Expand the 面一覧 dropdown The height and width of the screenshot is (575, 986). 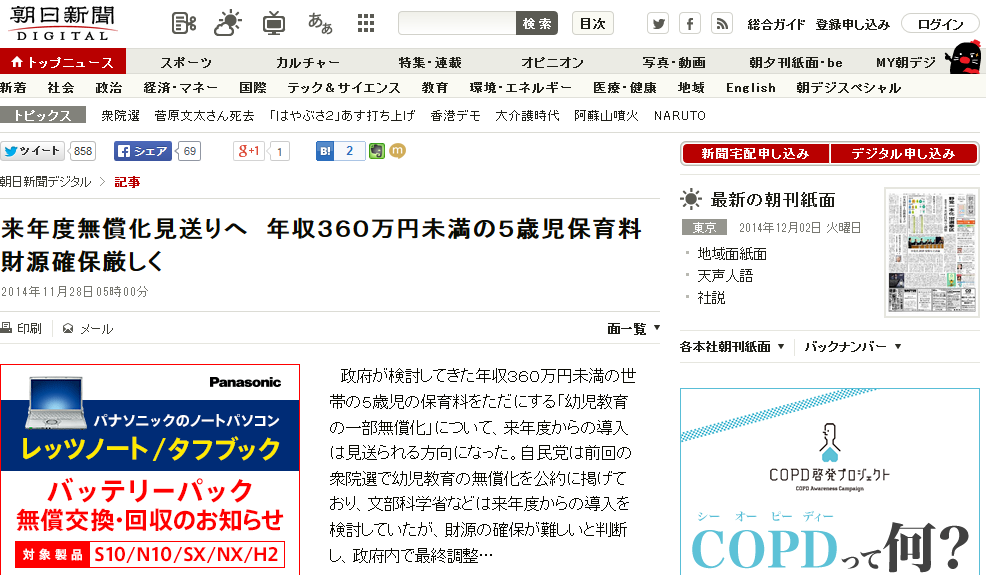(633, 328)
